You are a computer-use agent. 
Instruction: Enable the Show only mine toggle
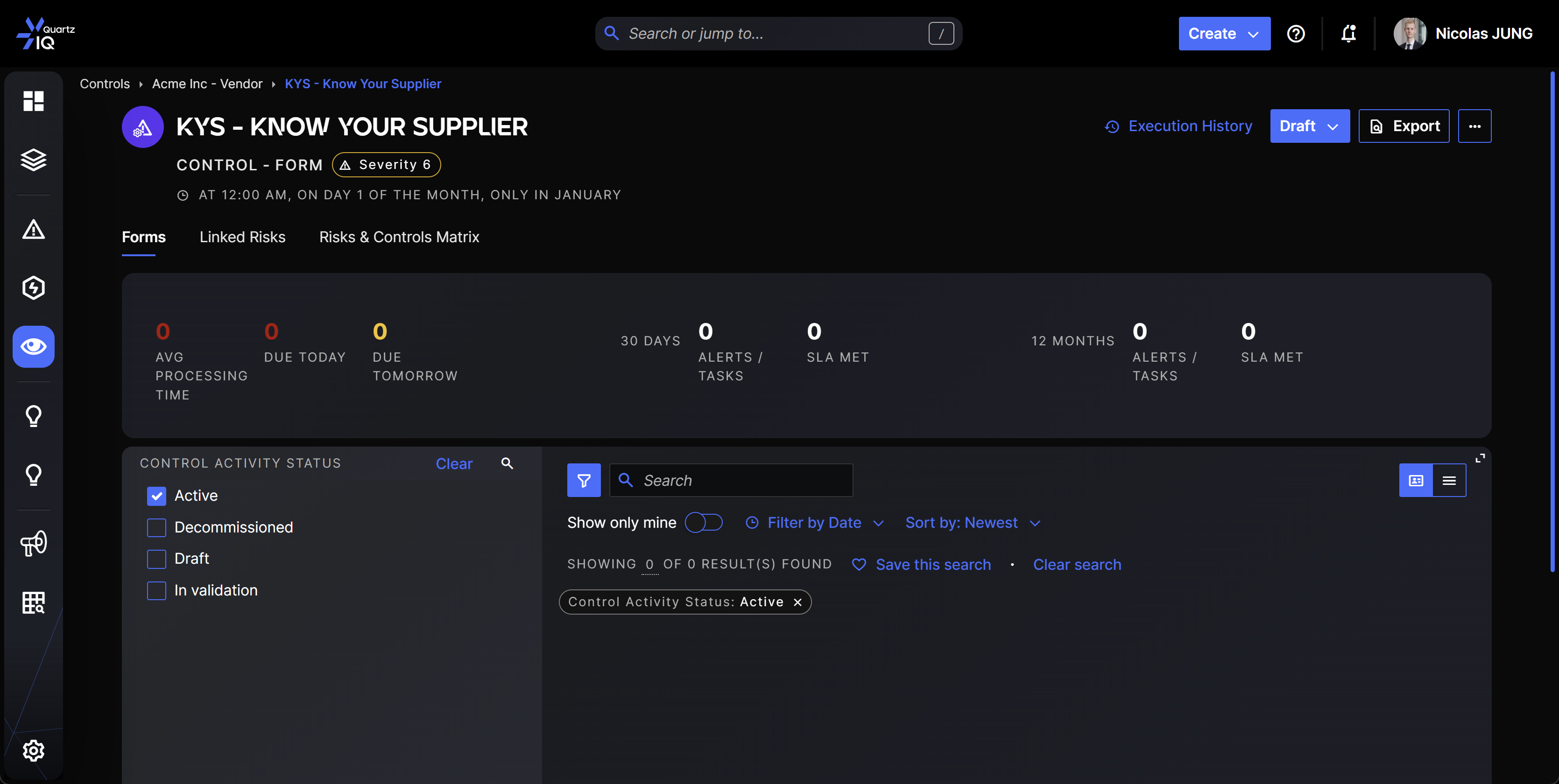[703, 523]
